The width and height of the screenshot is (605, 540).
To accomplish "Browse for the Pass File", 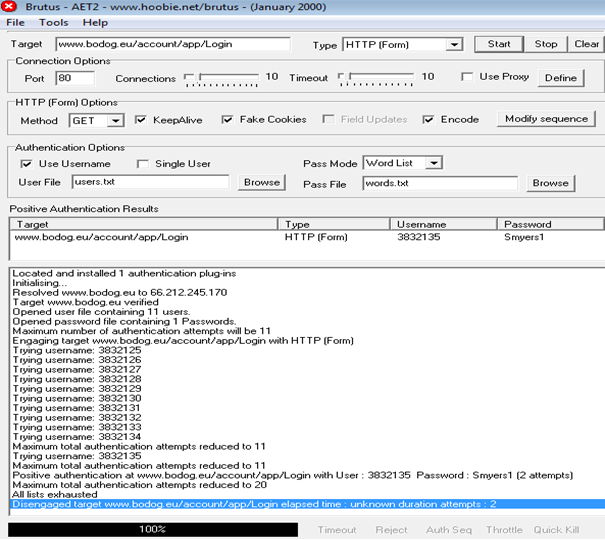I will pyautogui.click(x=551, y=183).
